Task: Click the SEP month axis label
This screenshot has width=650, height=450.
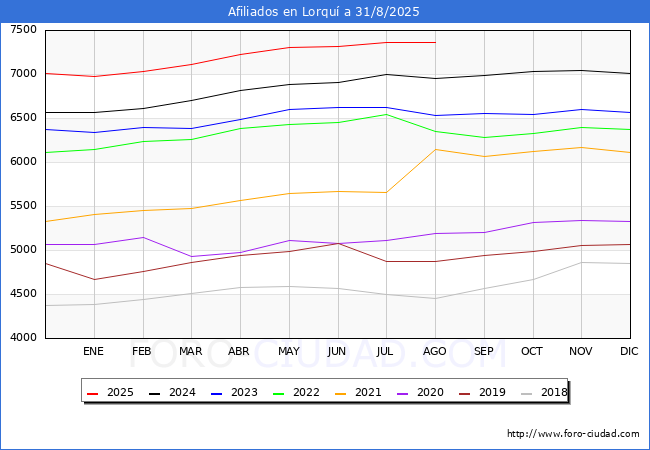Action: click(483, 351)
